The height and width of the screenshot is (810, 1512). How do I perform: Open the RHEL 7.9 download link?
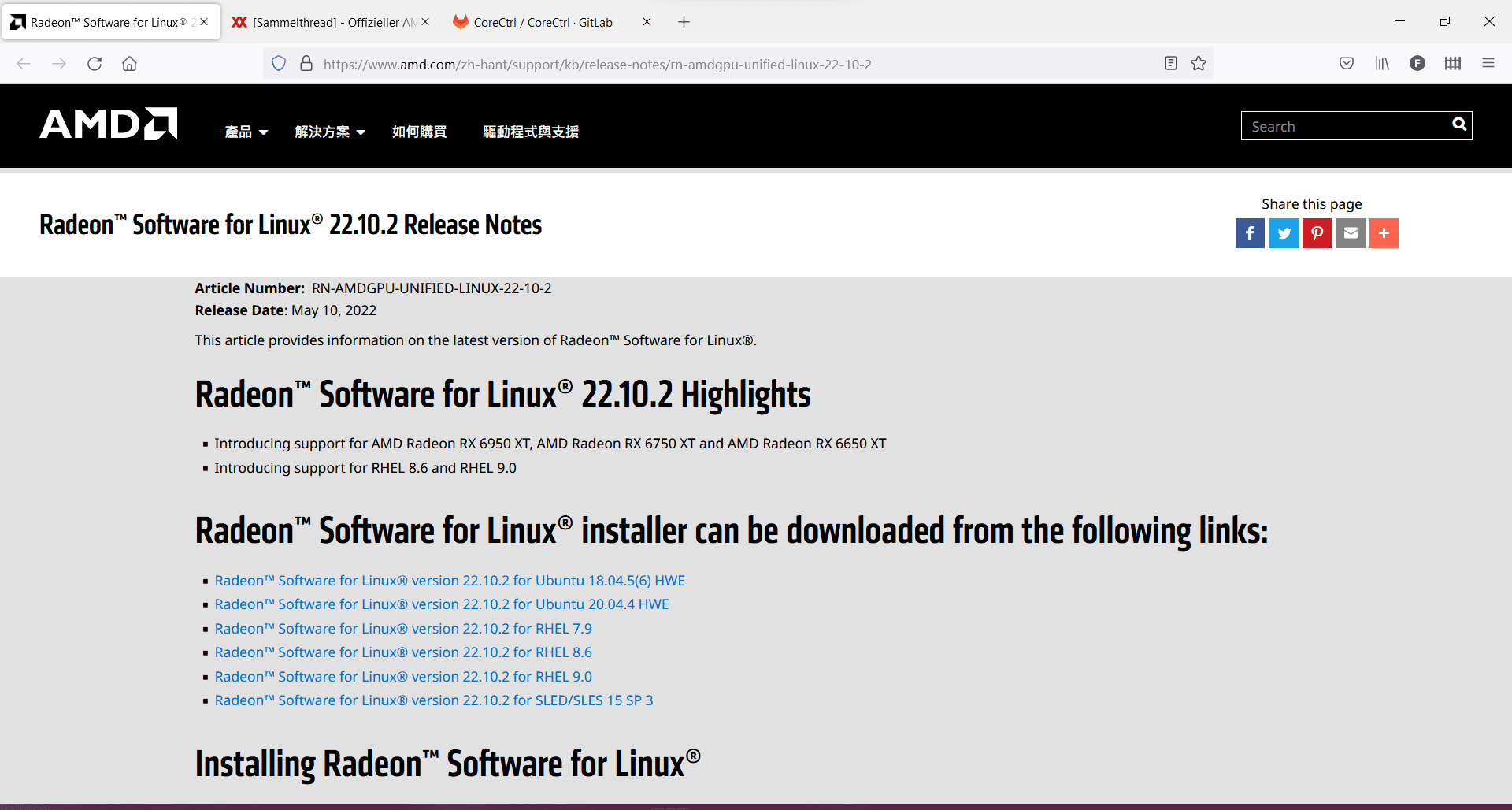tap(403, 629)
